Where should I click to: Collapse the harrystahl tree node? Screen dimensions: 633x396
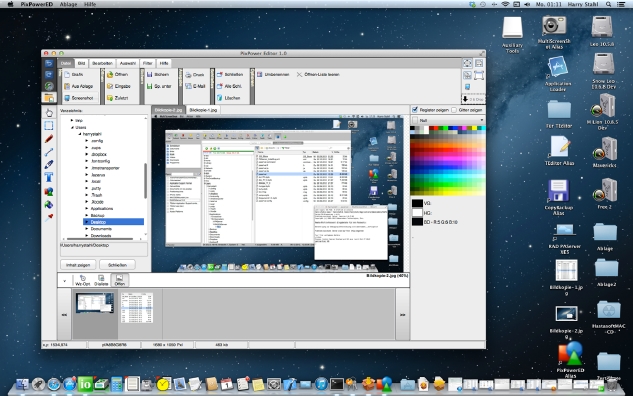pyautogui.click(x=80, y=134)
